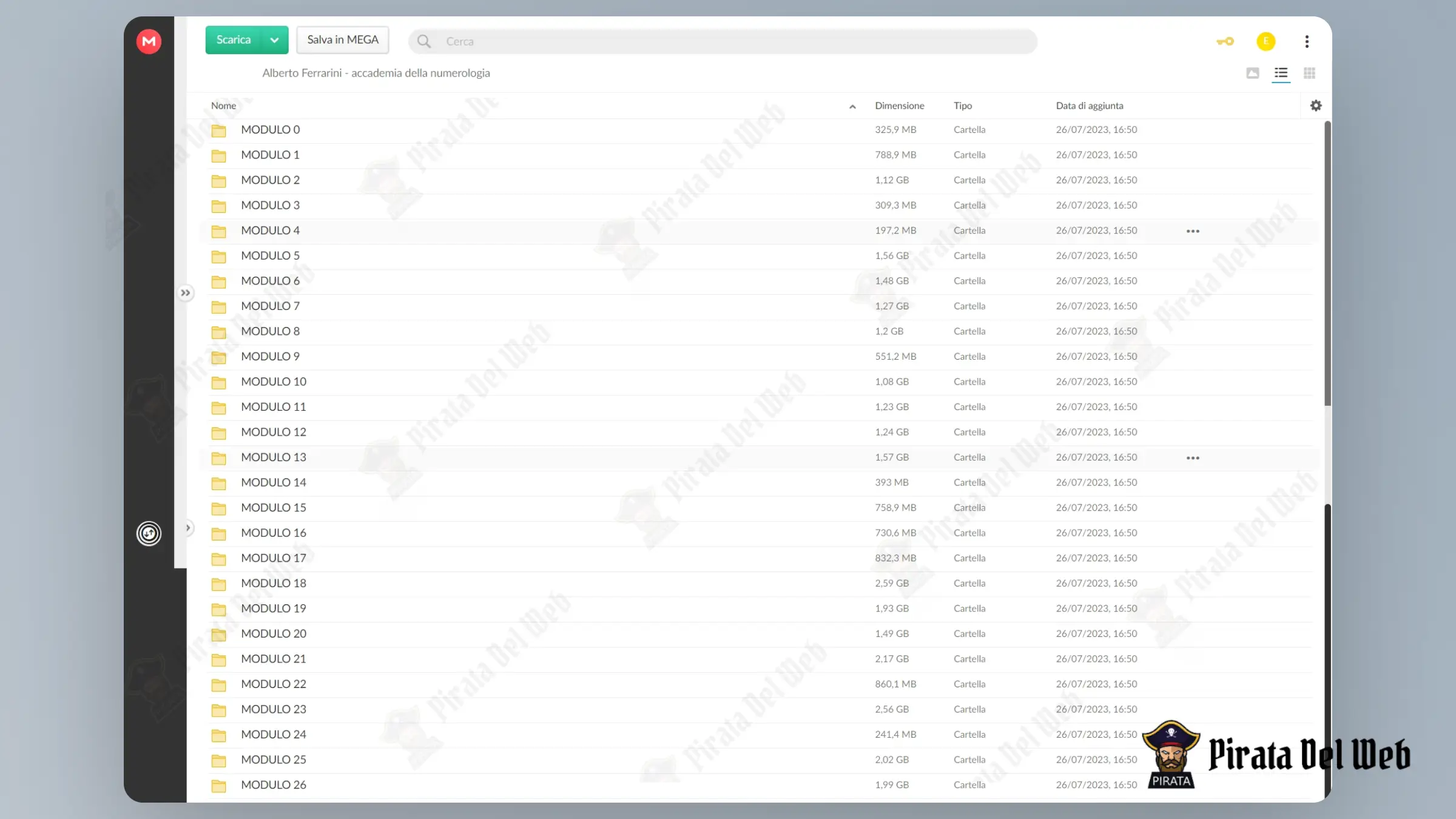Select MODULO 12 folder icon
Viewport: 1456px width, 819px height.
pos(218,433)
